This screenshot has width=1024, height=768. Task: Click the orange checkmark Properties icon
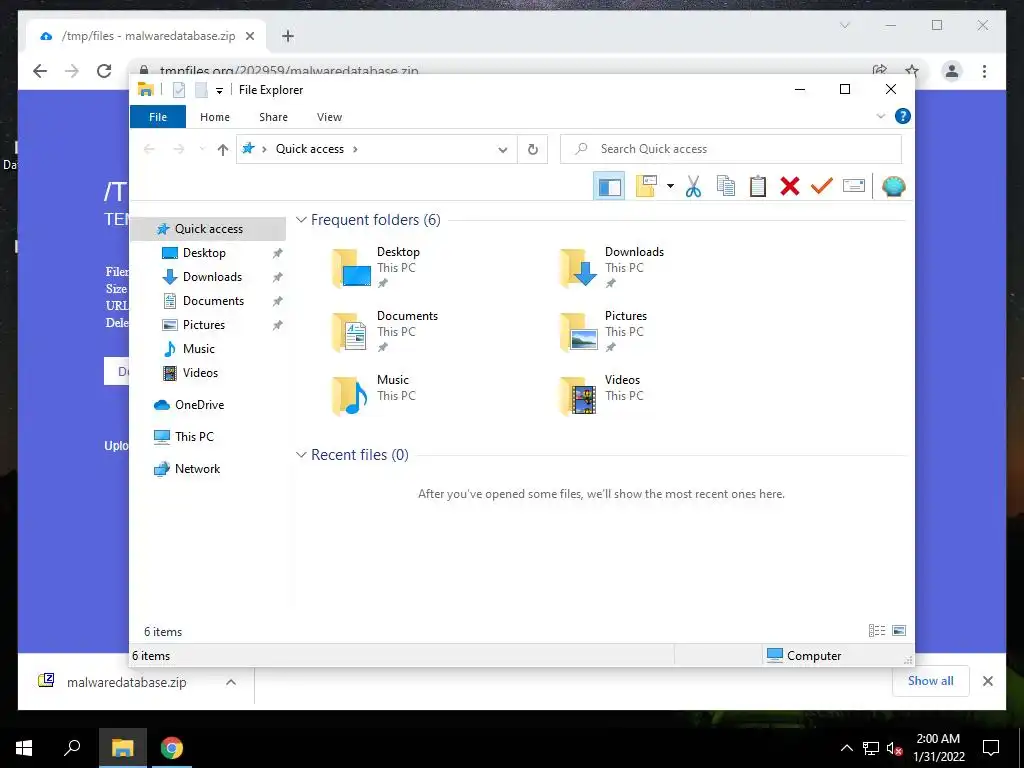tap(822, 187)
